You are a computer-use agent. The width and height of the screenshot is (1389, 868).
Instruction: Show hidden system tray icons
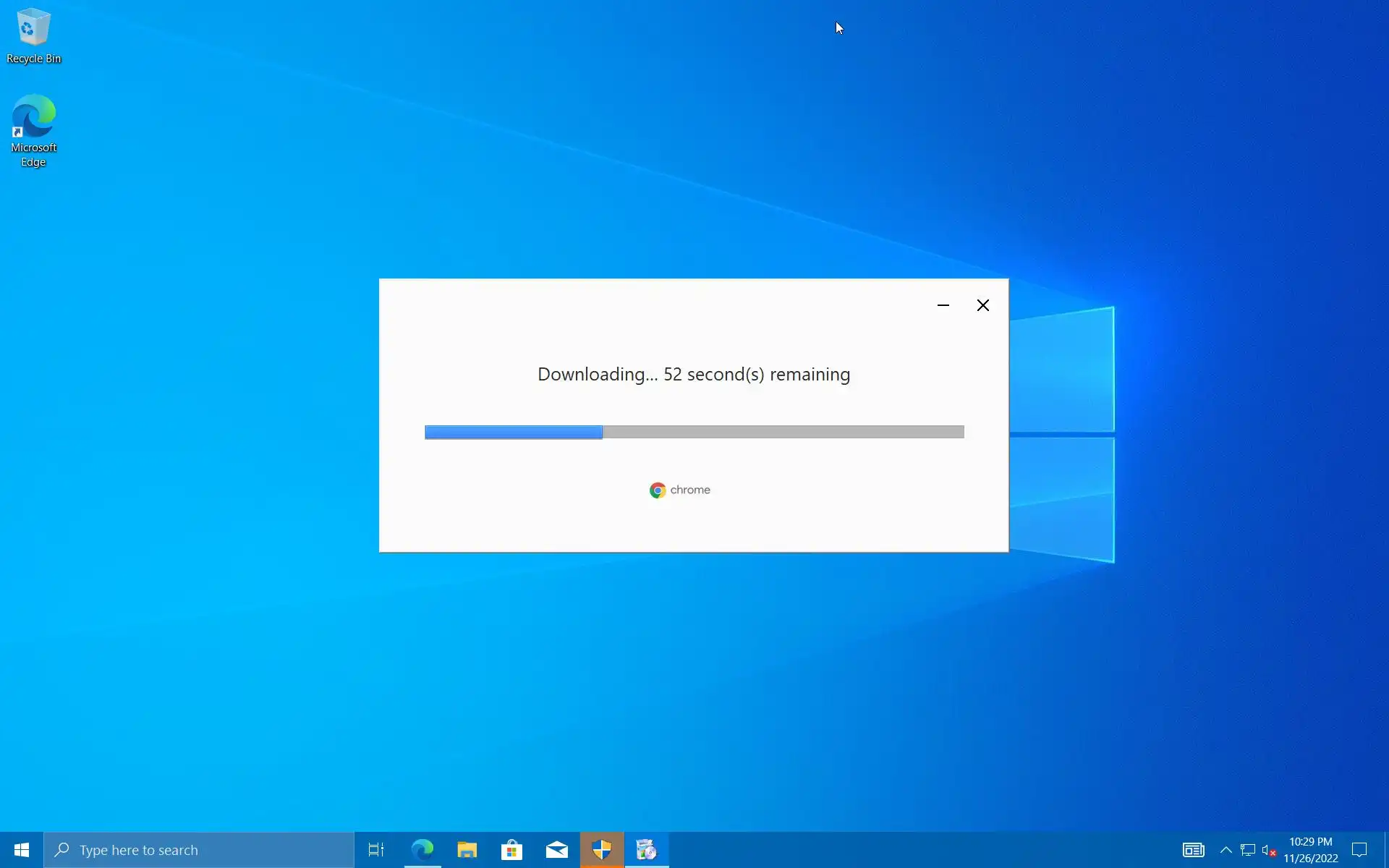(x=1226, y=850)
